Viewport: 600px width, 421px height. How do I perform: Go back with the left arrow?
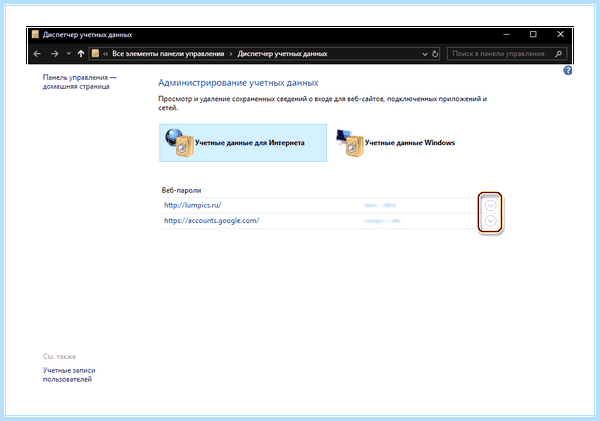coord(37,54)
